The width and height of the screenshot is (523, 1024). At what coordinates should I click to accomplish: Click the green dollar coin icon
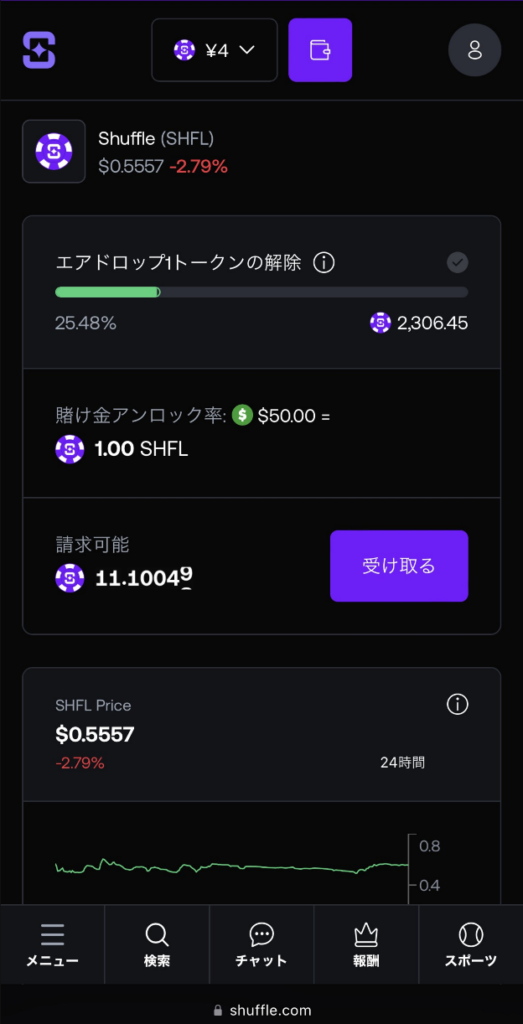point(242,415)
